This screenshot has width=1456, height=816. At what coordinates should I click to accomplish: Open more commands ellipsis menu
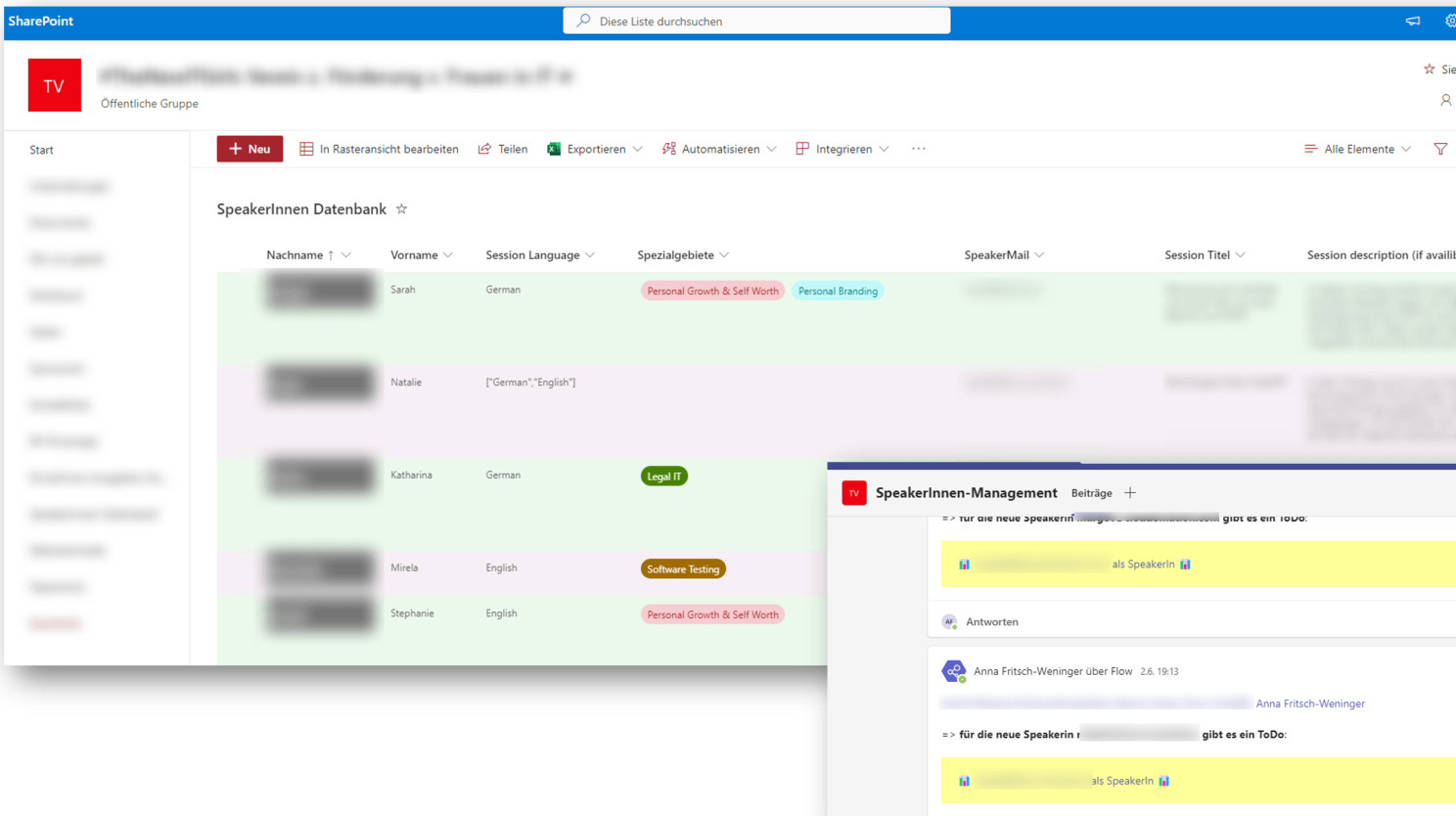(918, 149)
